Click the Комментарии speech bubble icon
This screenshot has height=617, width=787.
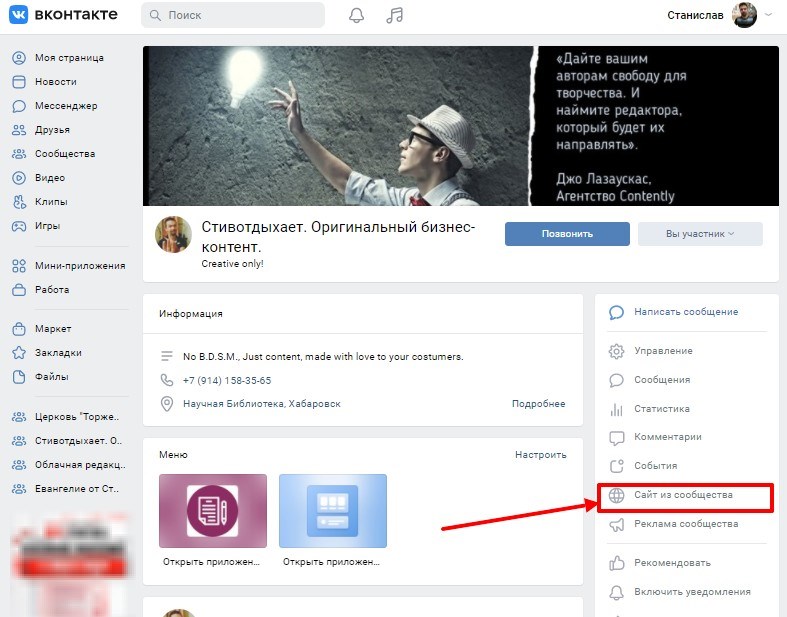pos(616,438)
